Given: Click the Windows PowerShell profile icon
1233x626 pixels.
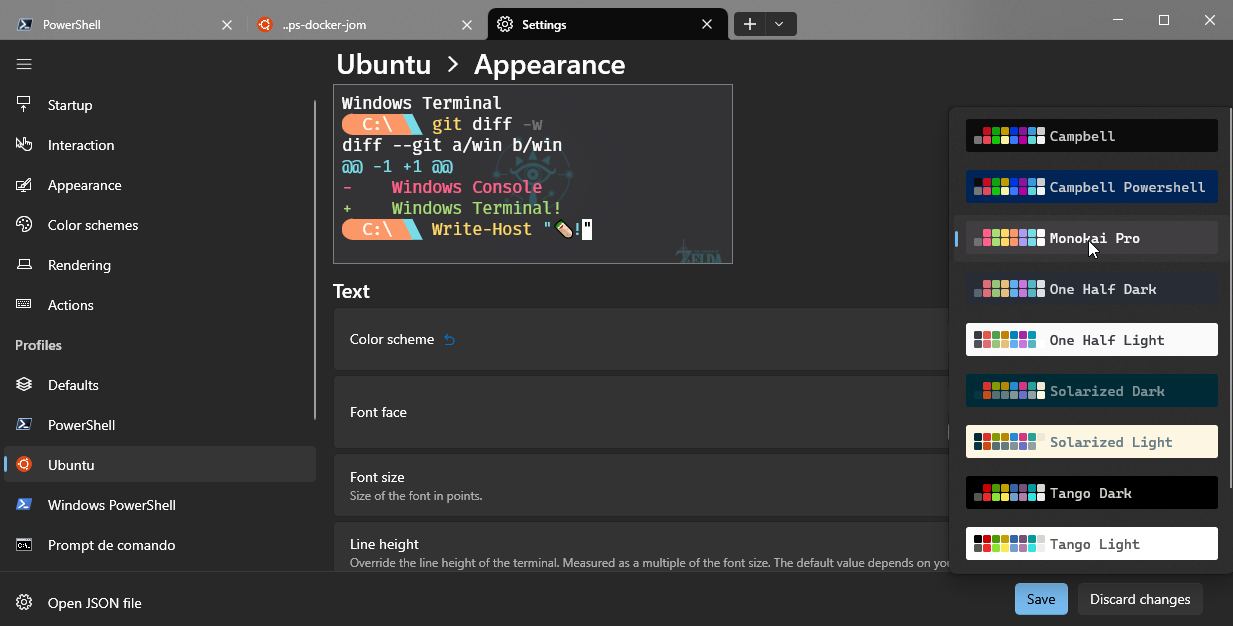Looking at the screenshot, I should (24, 505).
